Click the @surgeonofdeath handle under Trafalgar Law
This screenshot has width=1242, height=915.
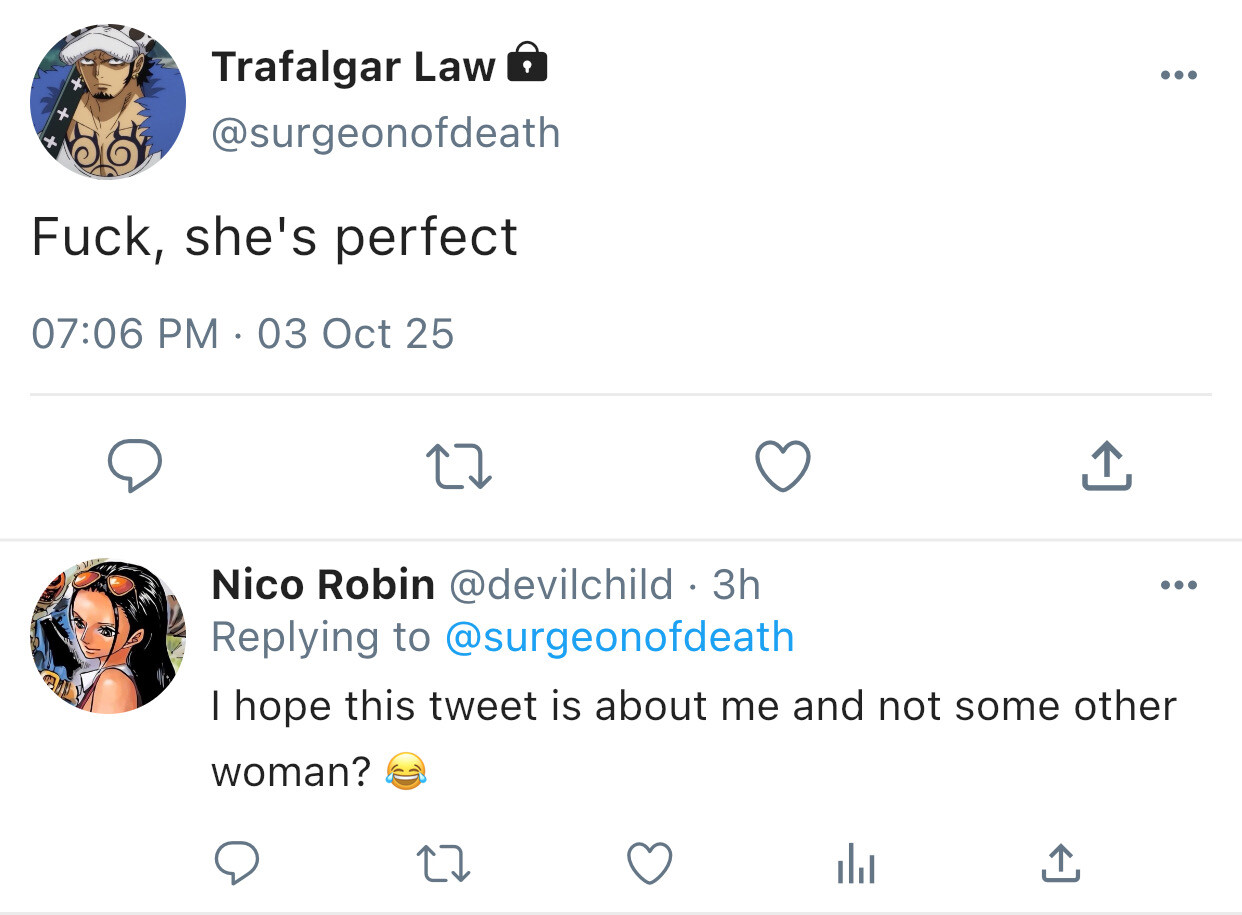[385, 133]
